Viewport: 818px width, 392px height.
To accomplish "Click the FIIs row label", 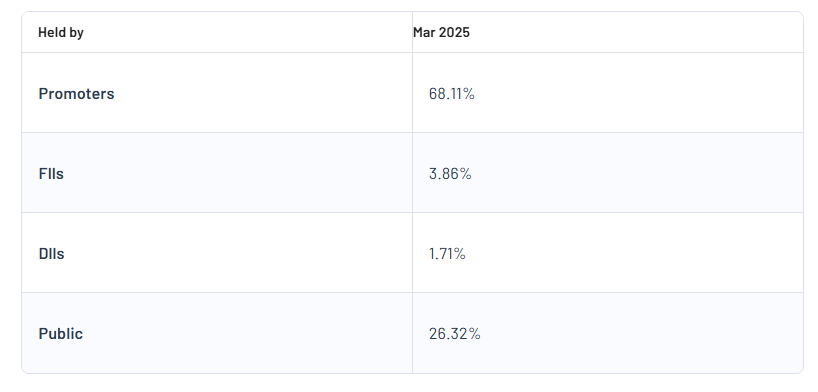I will pos(51,173).
